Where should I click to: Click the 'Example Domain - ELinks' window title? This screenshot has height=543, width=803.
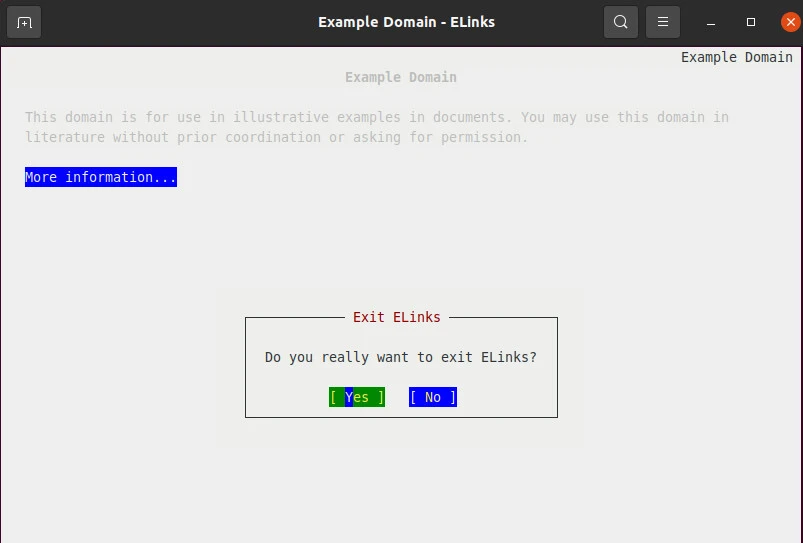coord(407,22)
